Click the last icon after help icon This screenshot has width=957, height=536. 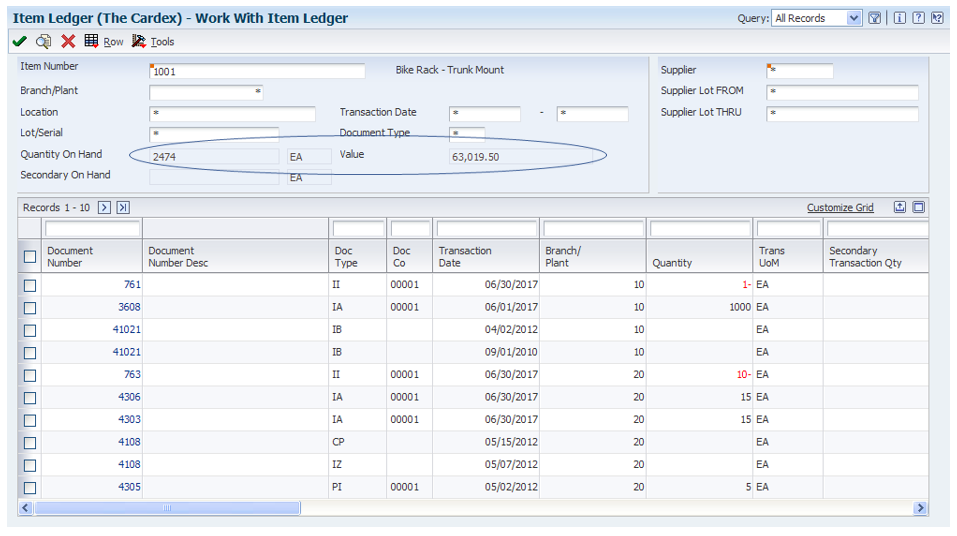[x=937, y=18]
